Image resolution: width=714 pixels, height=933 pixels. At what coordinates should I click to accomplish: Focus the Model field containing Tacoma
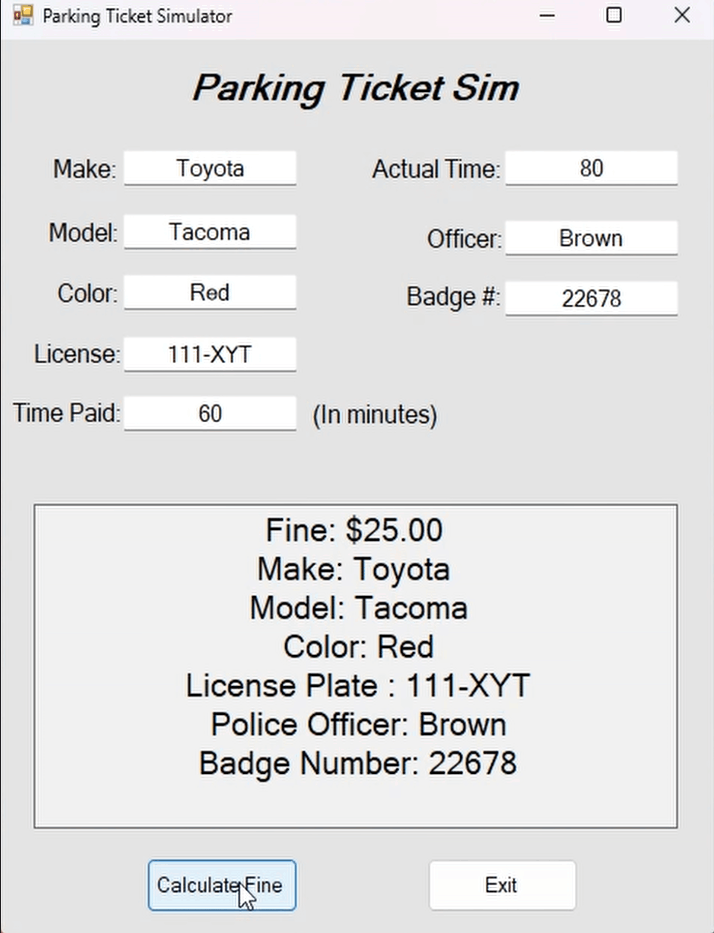click(210, 231)
